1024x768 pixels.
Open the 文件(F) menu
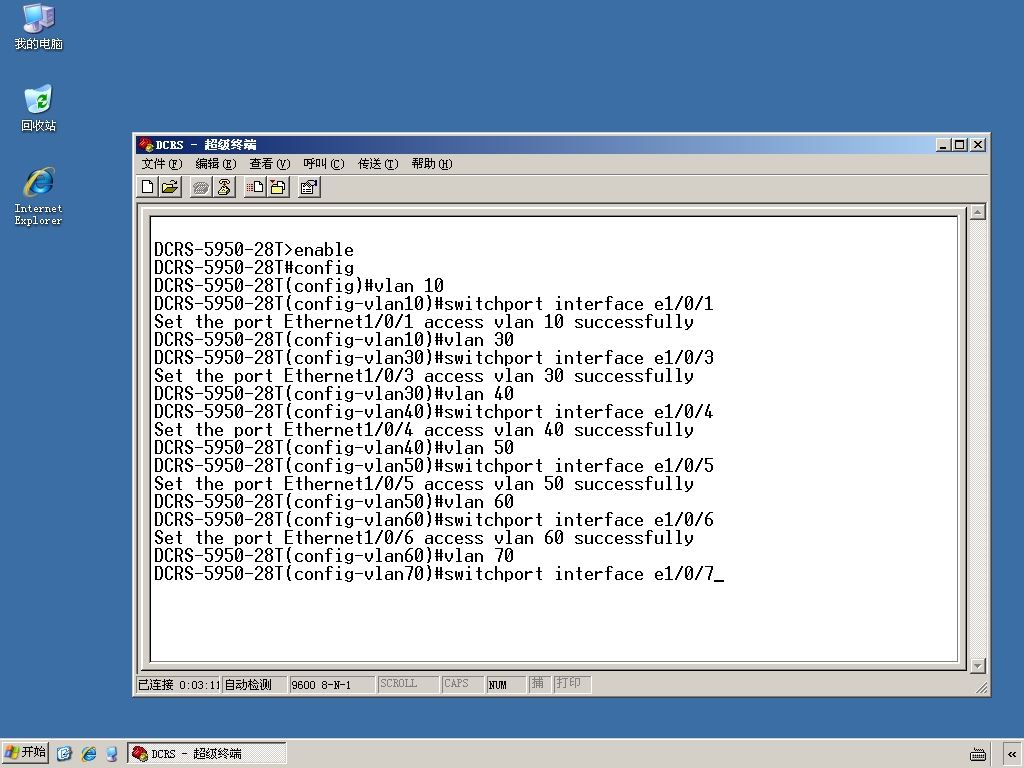[x=161, y=164]
